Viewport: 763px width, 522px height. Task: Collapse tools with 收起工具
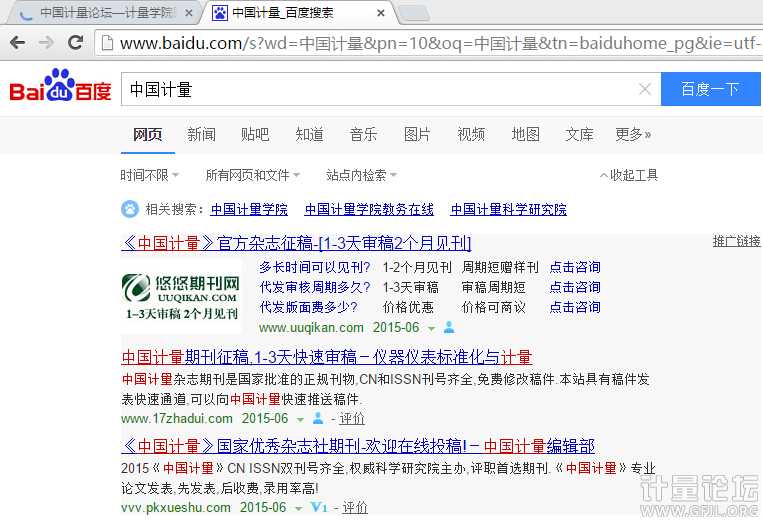point(629,175)
